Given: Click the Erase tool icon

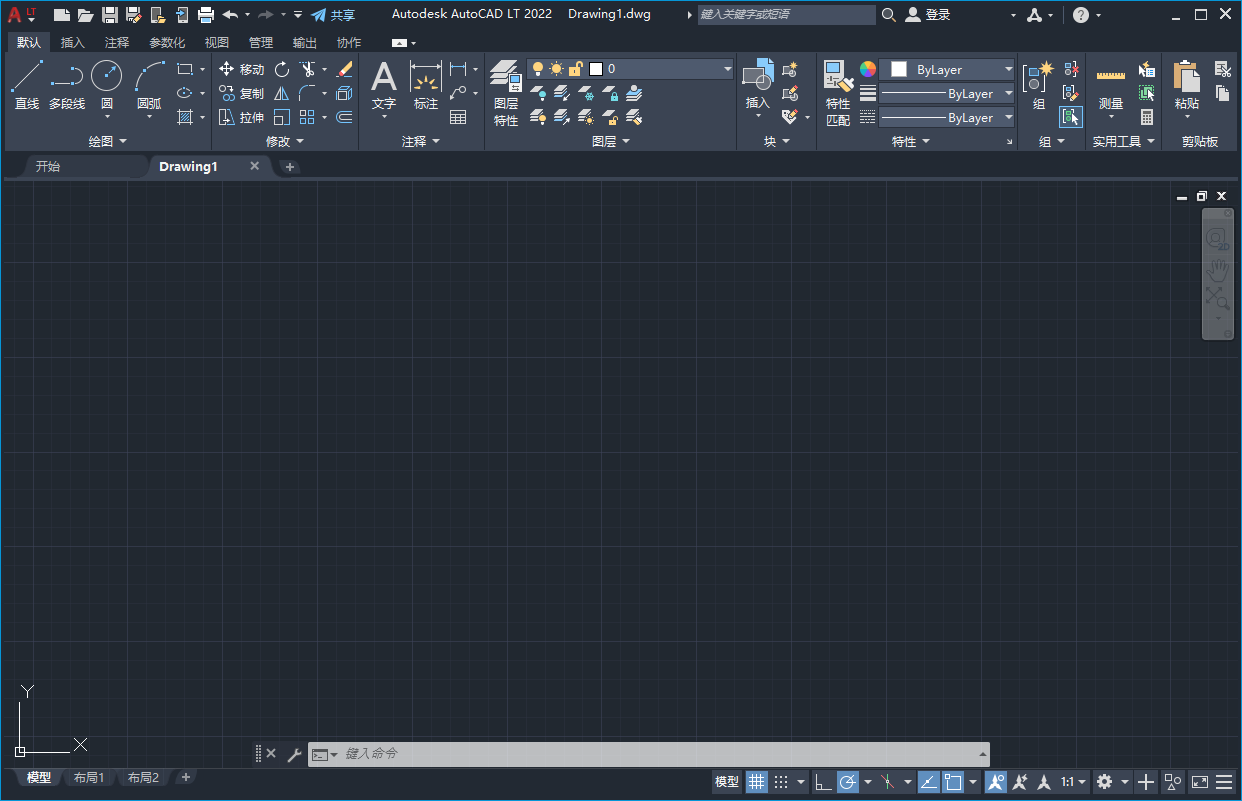Looking at the screenshot, I should 344,69.
